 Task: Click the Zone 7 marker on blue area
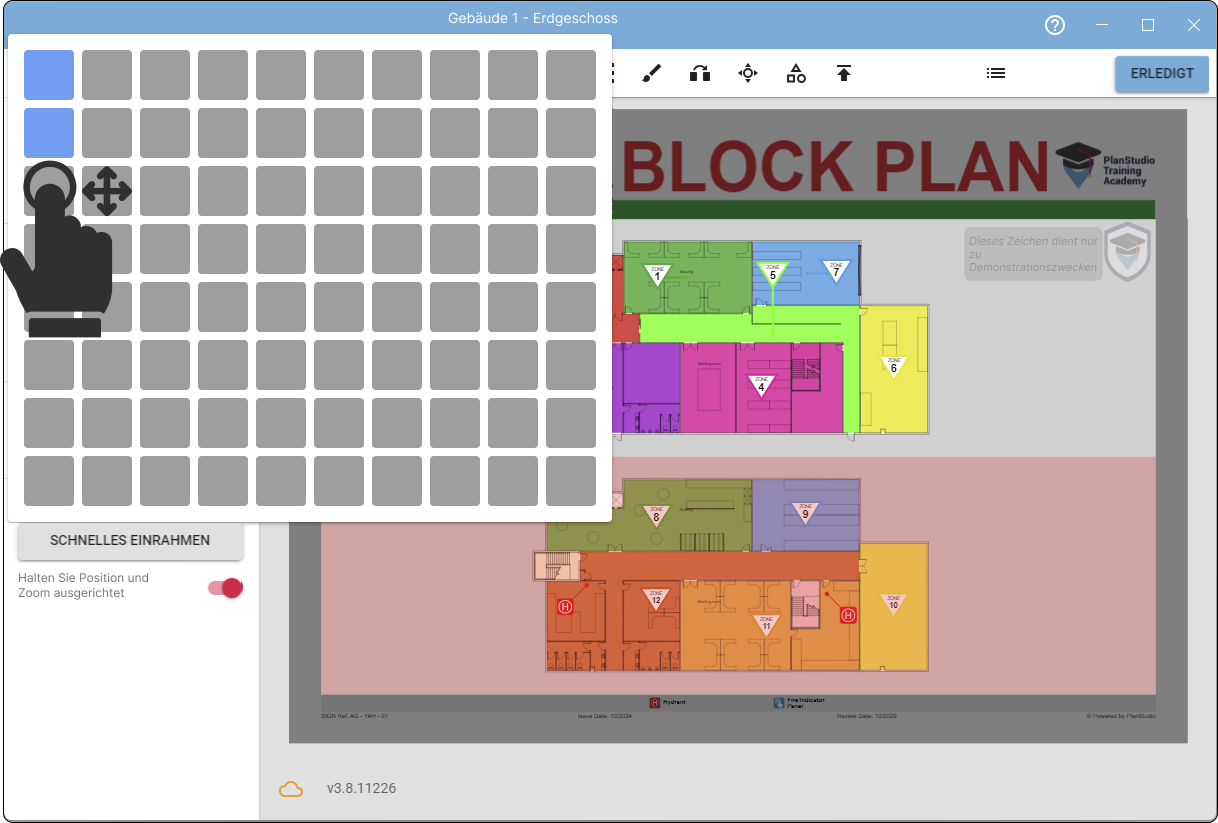click(x=836, y=270)
